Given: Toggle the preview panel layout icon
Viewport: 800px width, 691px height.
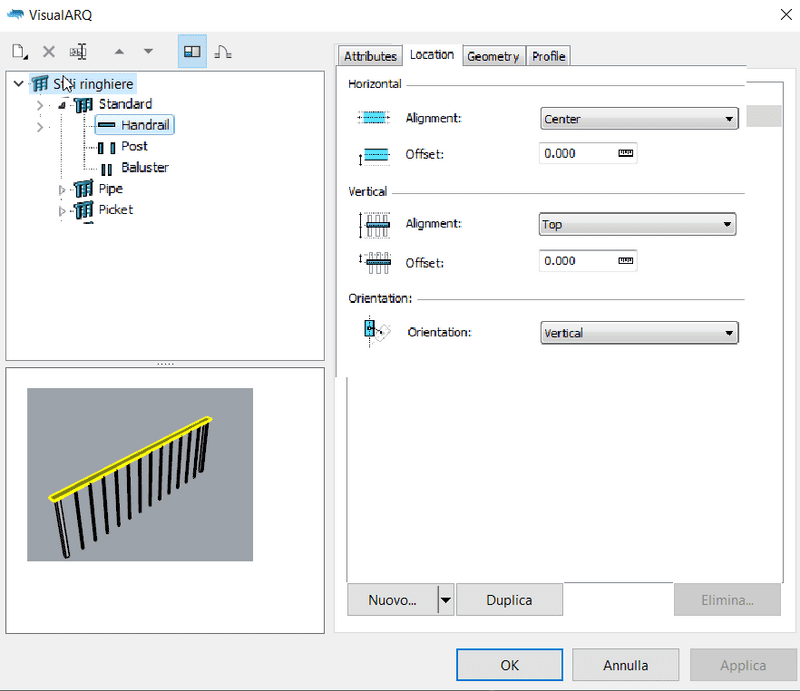Looking at the screenshot, I should click(192, 52).
